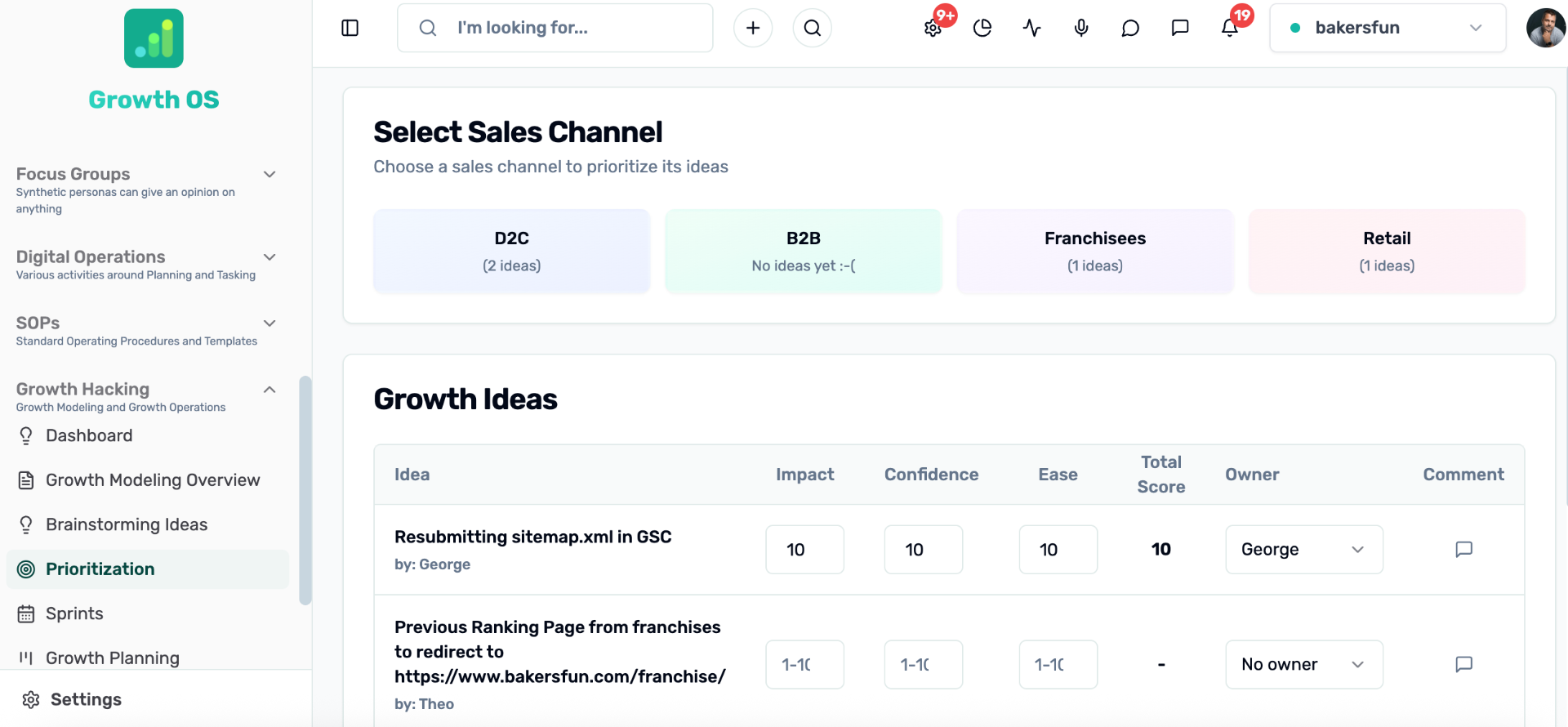Open the George owner dropdown

(x=1304, y=549)
